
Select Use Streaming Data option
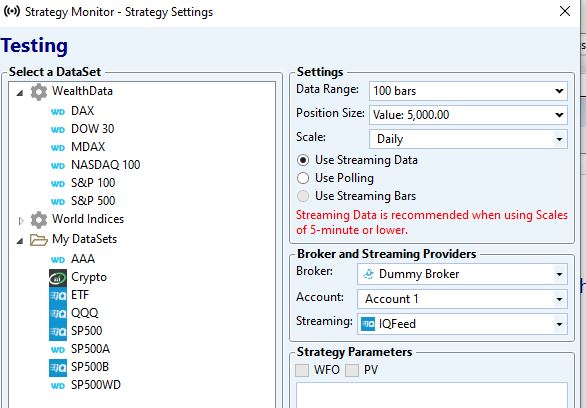pos(303,160)
